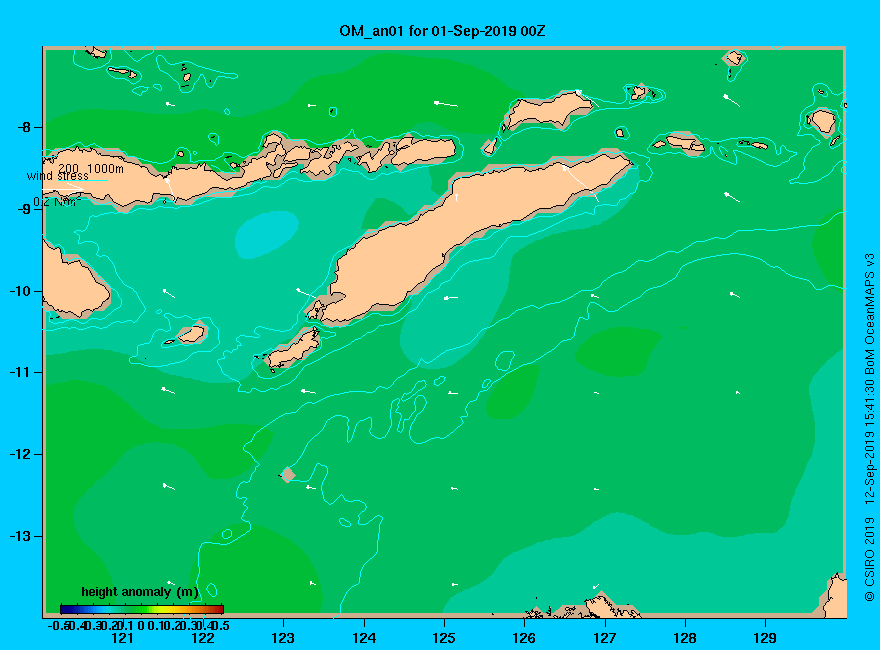Click latitude tick label -12

[20, 454]
